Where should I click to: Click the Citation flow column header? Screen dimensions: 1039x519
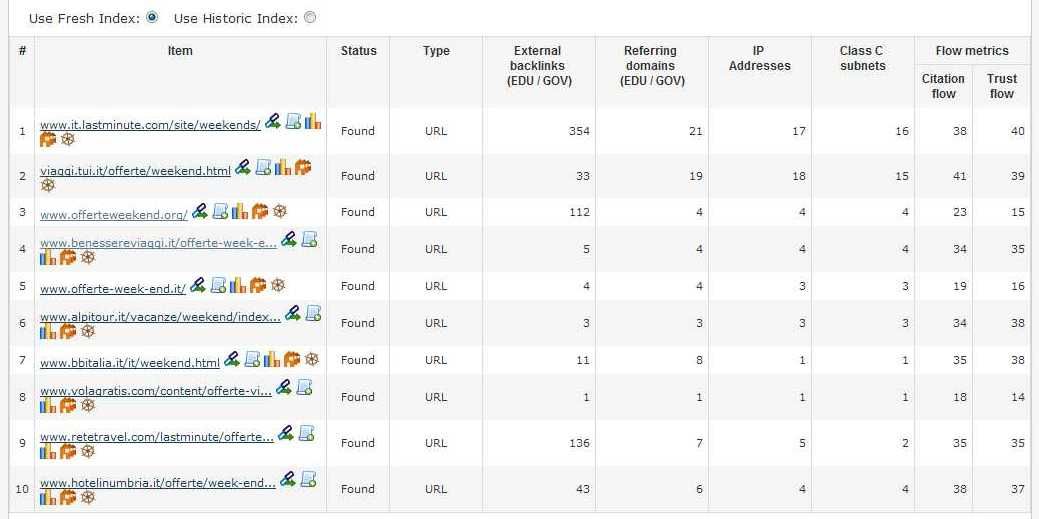[943, 86]
